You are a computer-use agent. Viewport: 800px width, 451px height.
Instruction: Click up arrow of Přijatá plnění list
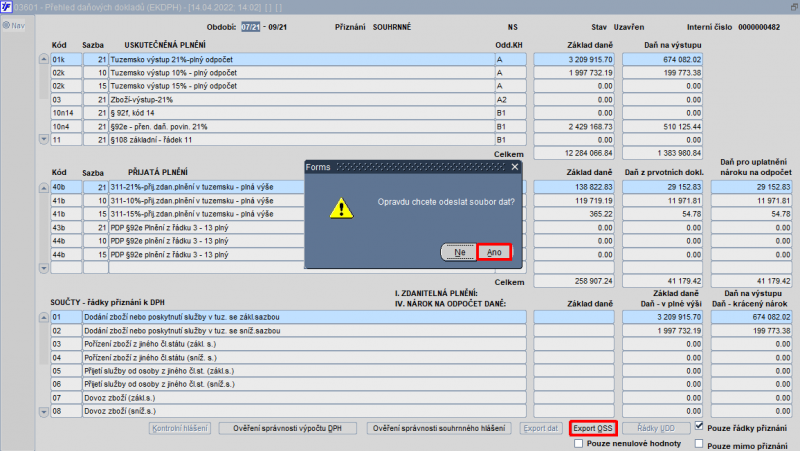click(x=44, y=188)
